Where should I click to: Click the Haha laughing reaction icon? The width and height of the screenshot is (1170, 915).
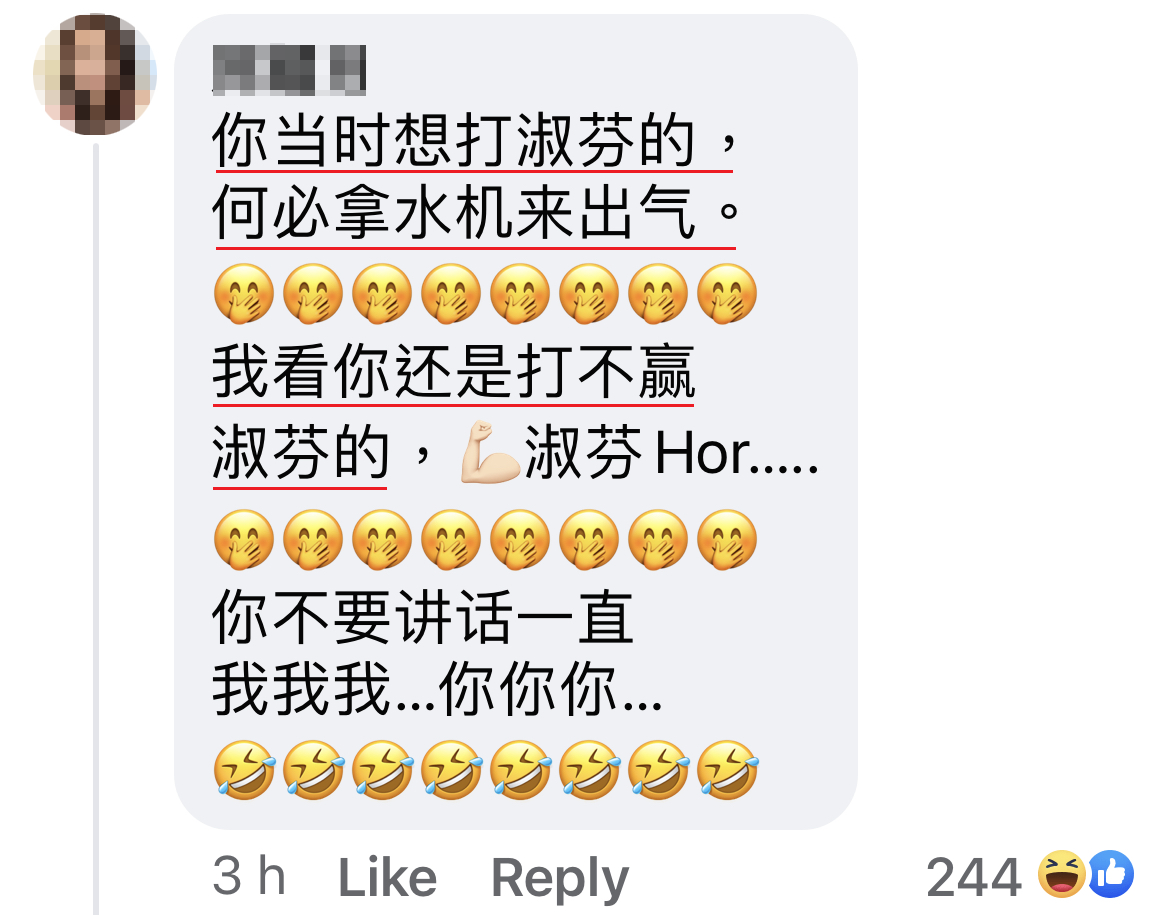pyautogui.click(x=1063, y=873)
